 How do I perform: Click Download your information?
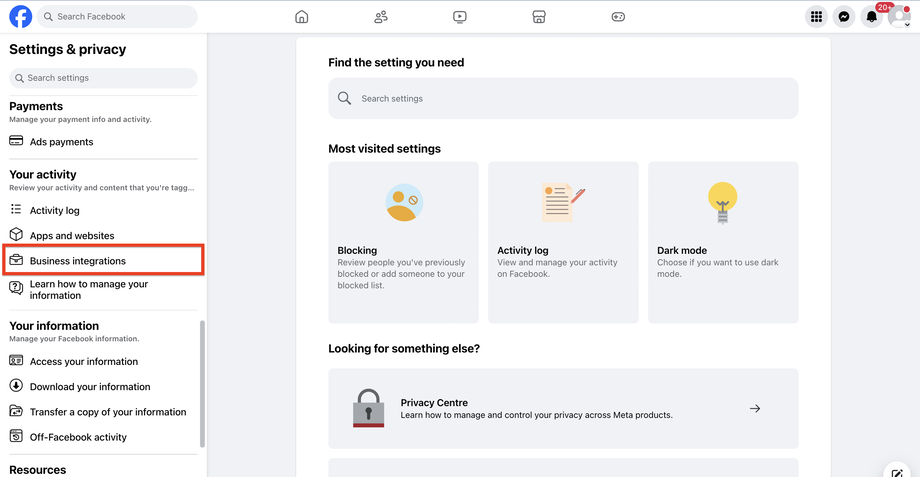(89, 387)
